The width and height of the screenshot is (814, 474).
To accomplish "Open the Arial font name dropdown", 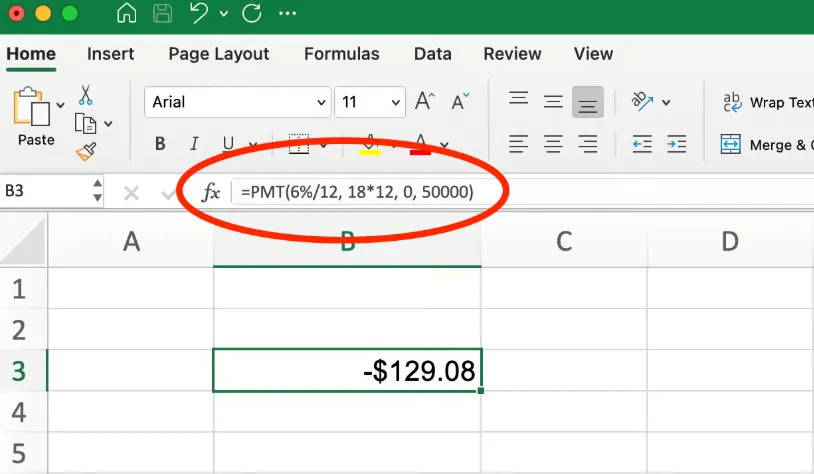I will tap(321, 102).
